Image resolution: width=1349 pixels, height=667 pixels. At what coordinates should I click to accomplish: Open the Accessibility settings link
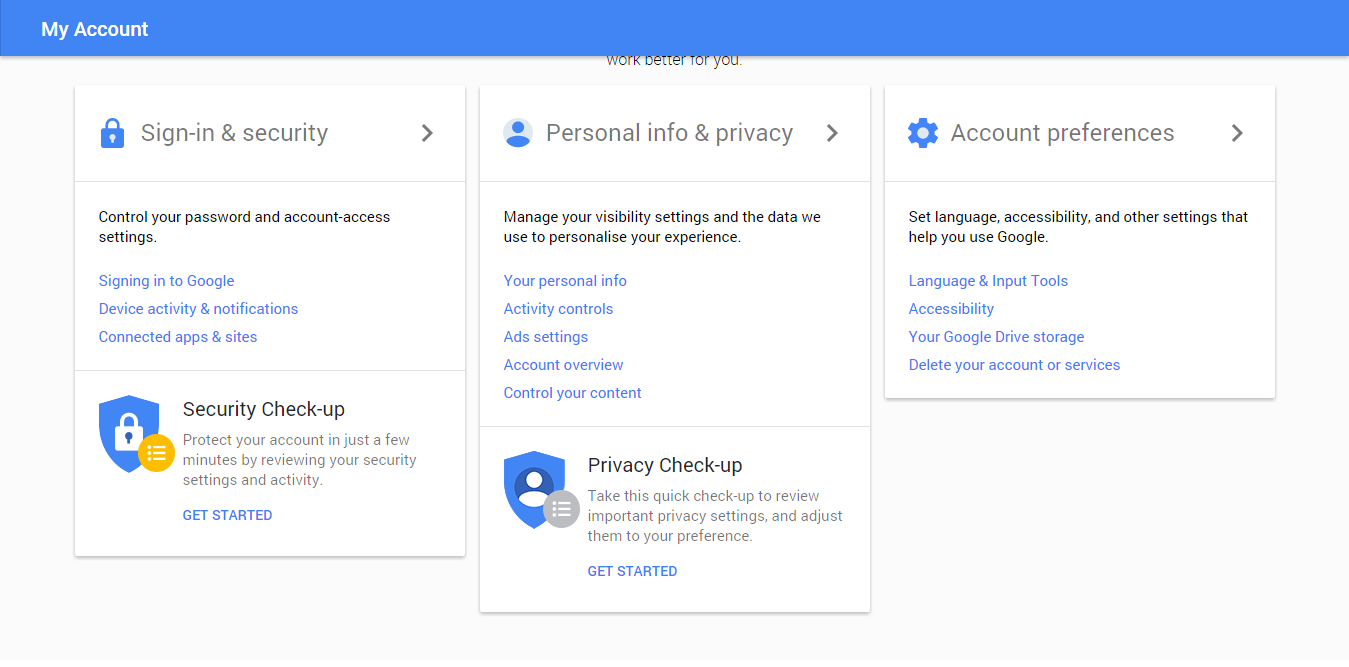point(951,309)
